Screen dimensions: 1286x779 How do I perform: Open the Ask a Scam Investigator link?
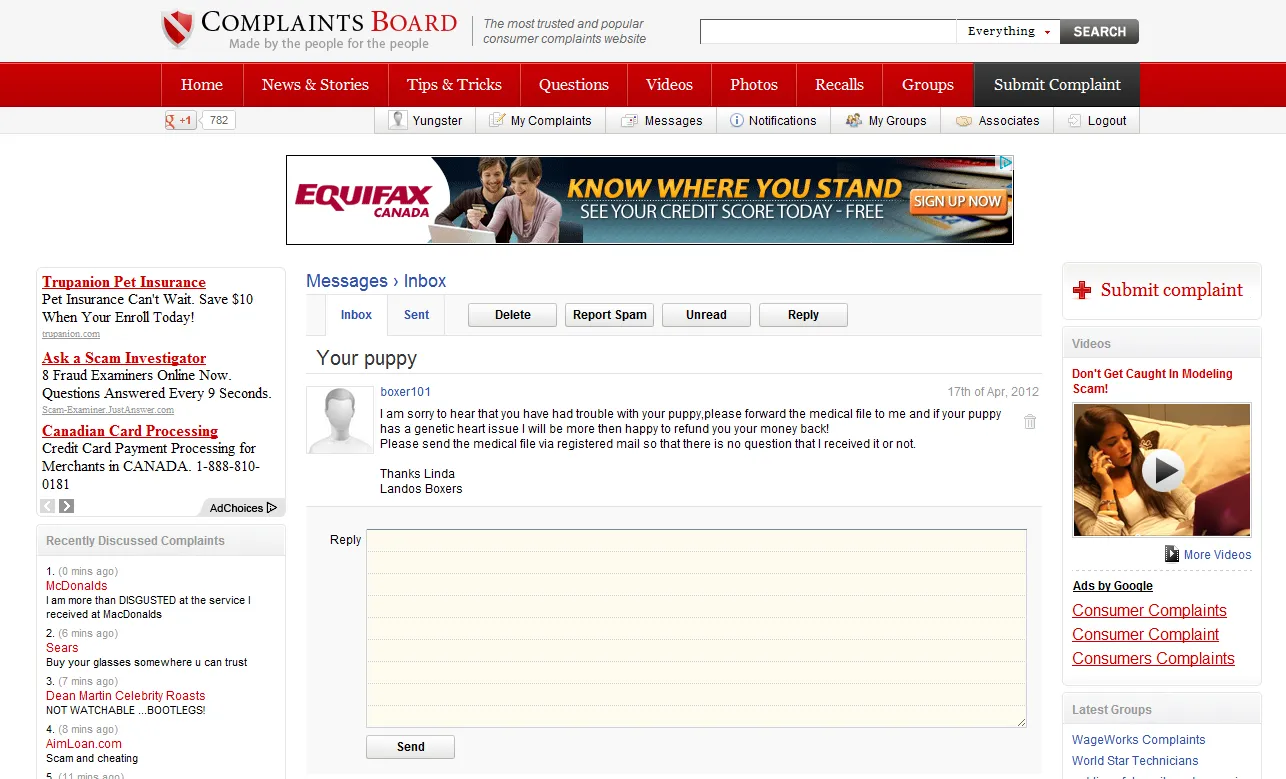[x=124, y=358]
